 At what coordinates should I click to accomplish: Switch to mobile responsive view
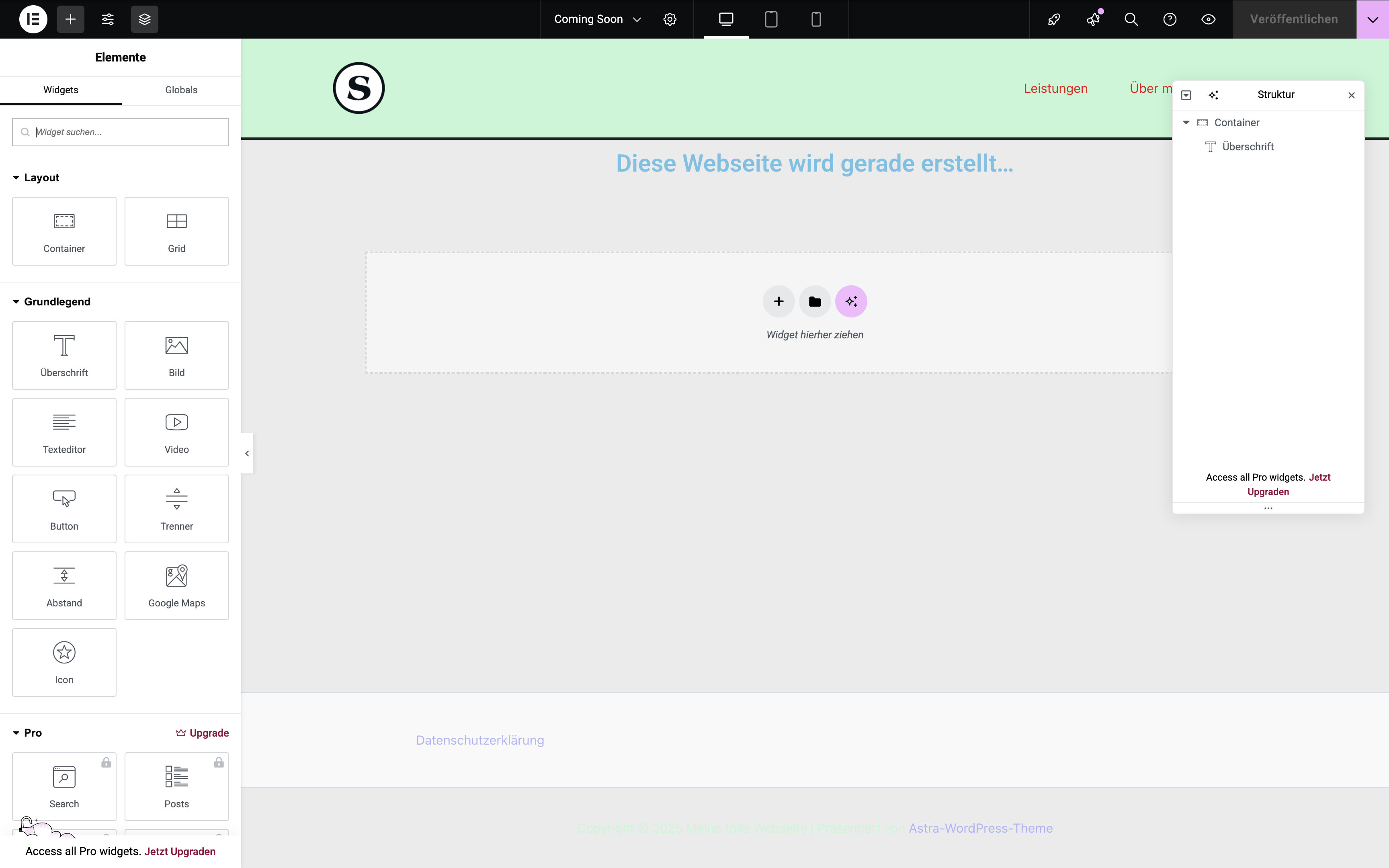(x=815, y=19)
